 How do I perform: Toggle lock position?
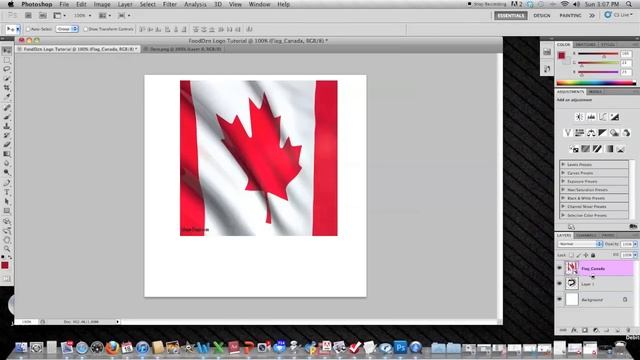586,255
